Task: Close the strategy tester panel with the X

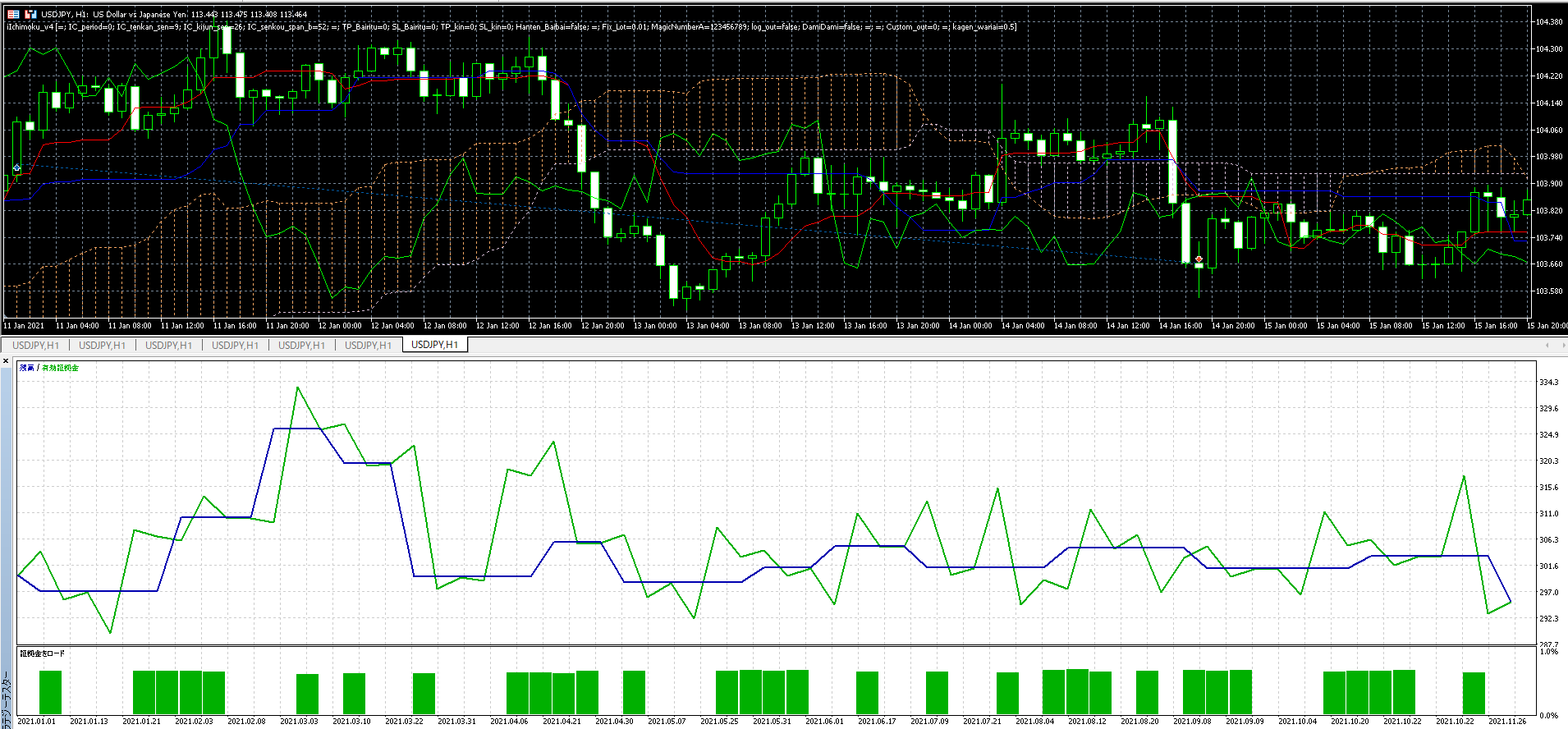Action: (6, 361)
